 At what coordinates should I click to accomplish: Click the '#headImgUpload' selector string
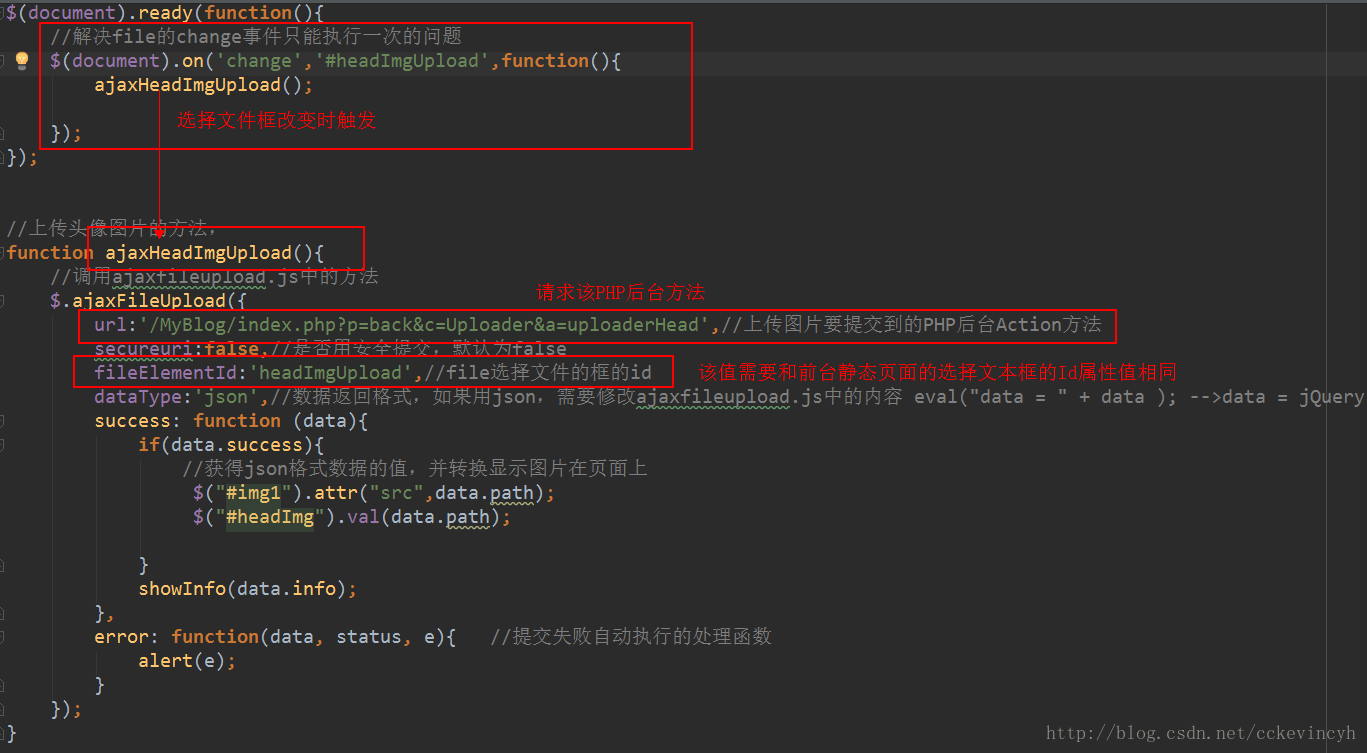click(x=403, y=61)
